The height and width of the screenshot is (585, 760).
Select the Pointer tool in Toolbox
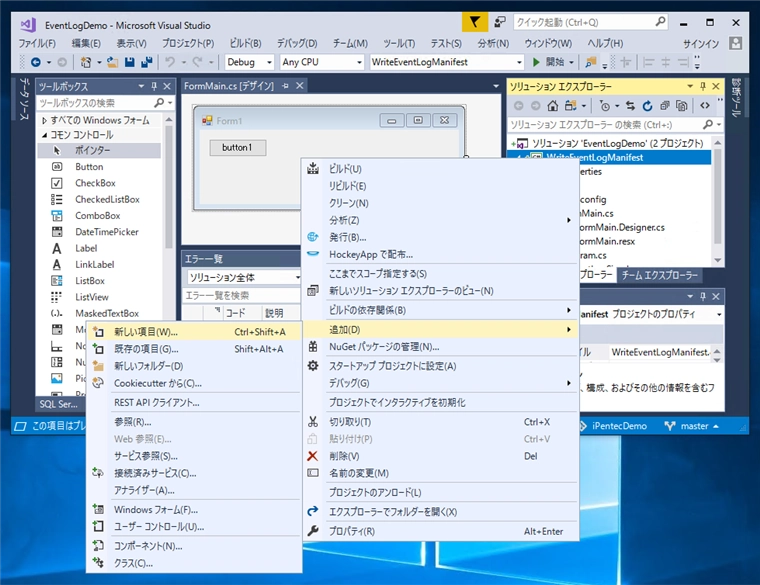[x=99, y=150]
